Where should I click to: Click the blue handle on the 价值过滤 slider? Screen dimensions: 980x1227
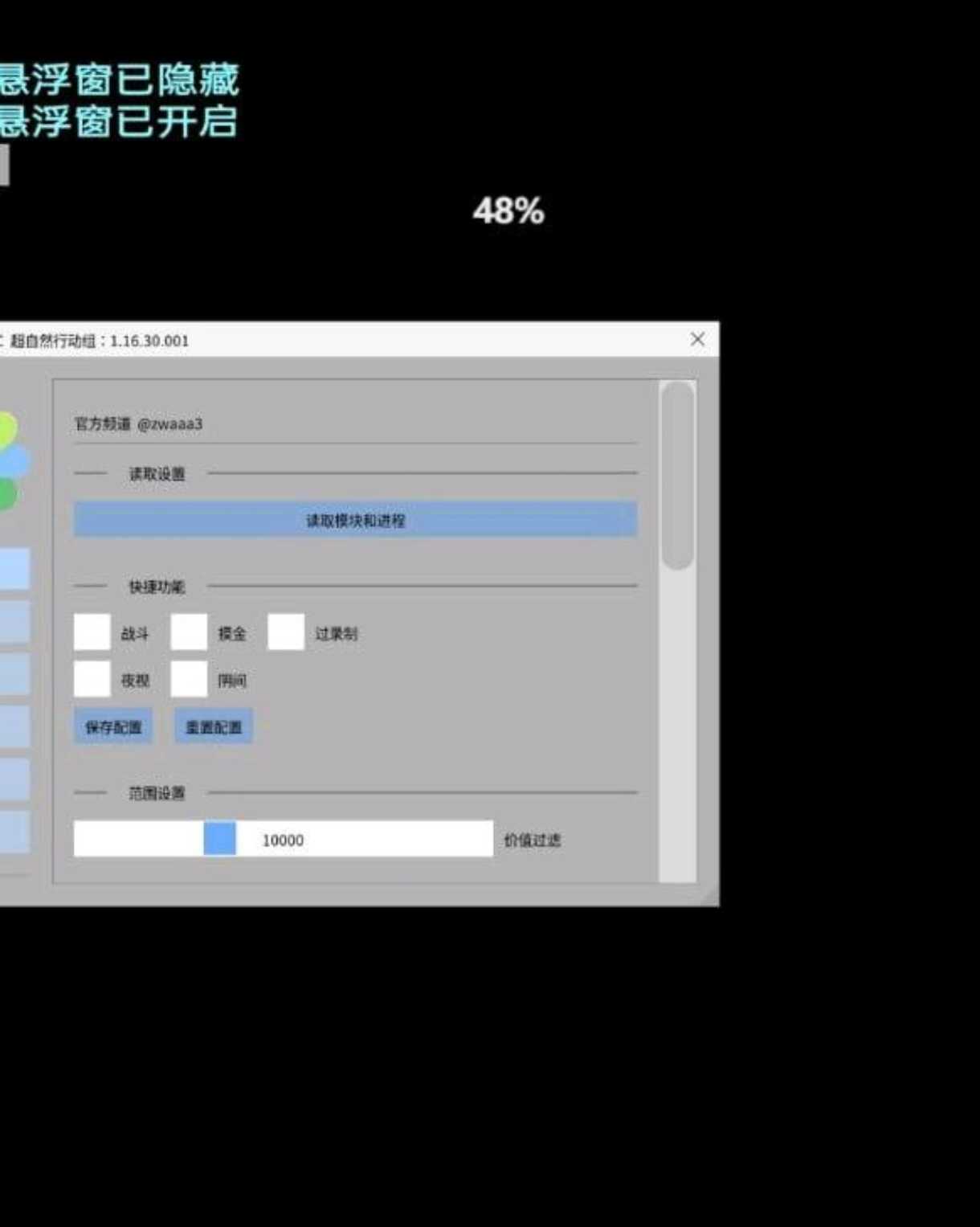219,839
